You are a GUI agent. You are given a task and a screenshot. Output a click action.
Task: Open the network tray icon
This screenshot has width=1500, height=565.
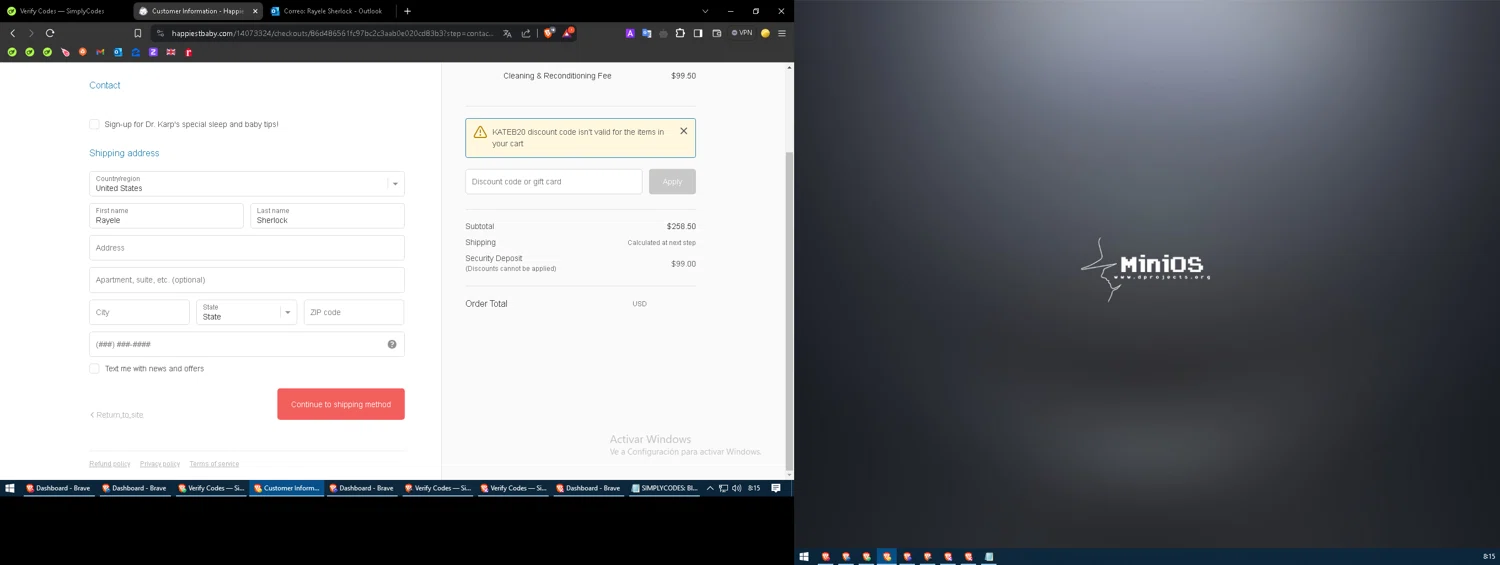click(723, 488)
